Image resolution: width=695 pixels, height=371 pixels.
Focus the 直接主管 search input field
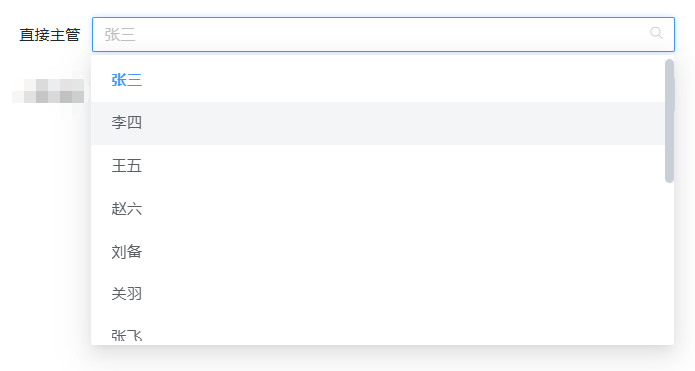[383, 35]
